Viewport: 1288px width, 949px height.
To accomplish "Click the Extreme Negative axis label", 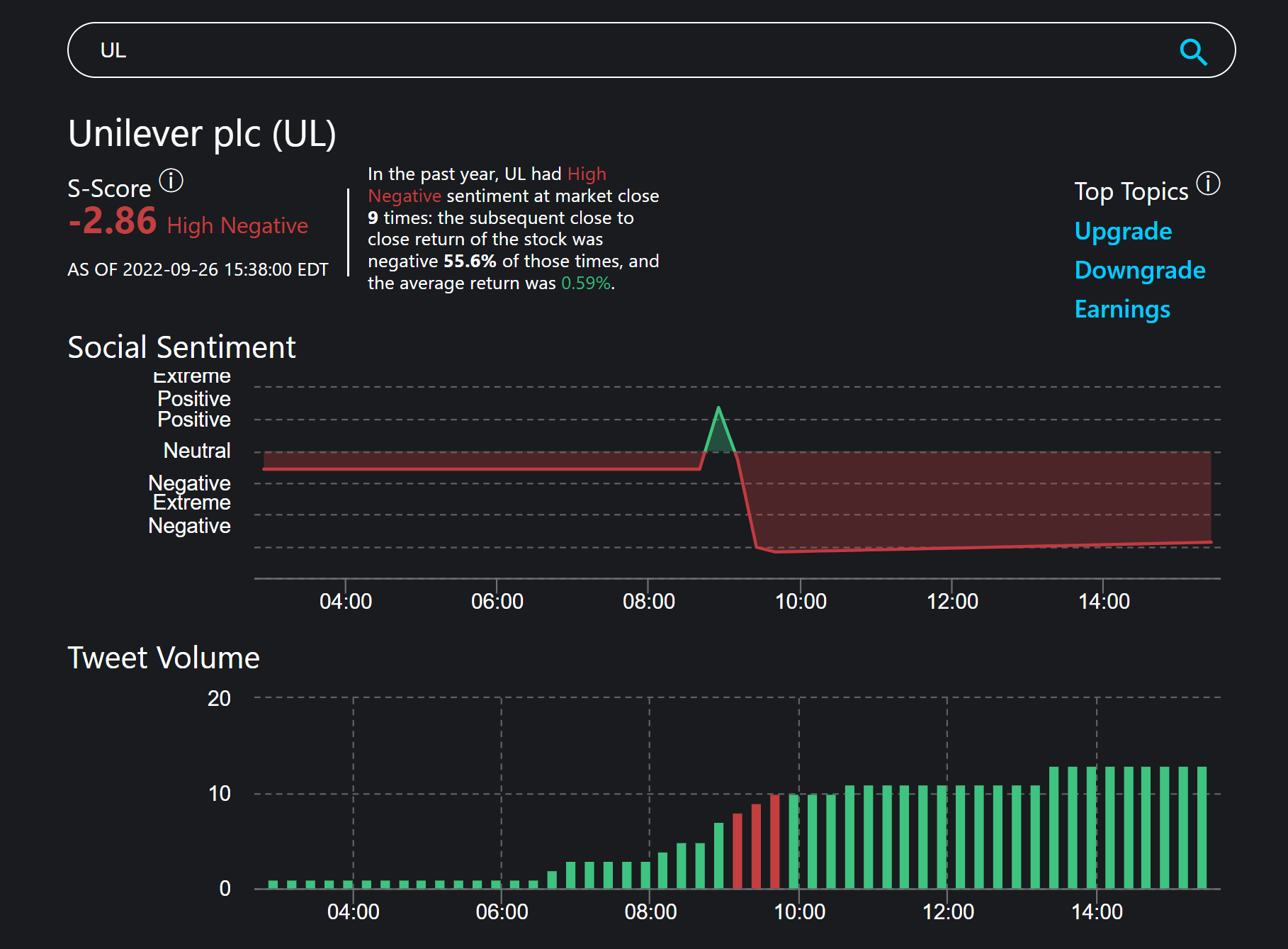I will pos(190,514).
